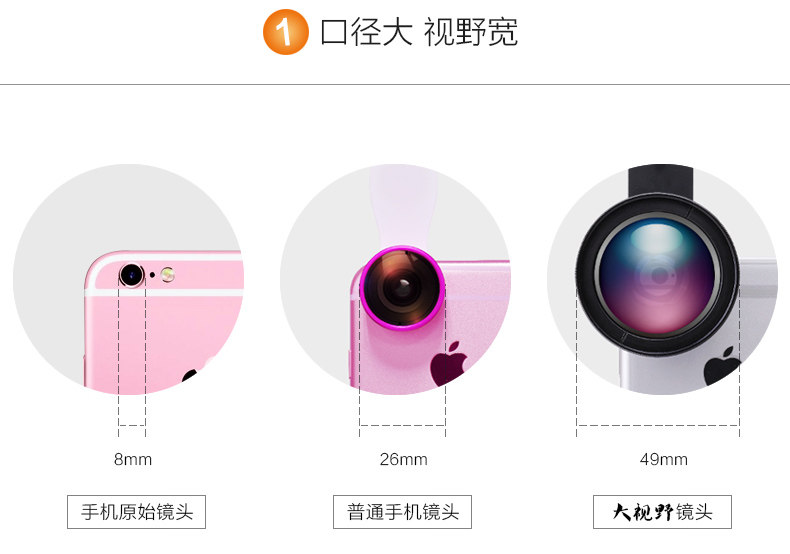Viewport: 790px width, 554px height.
Task: Click the 普通手机镜头 label box
Action: pos(402,512)
